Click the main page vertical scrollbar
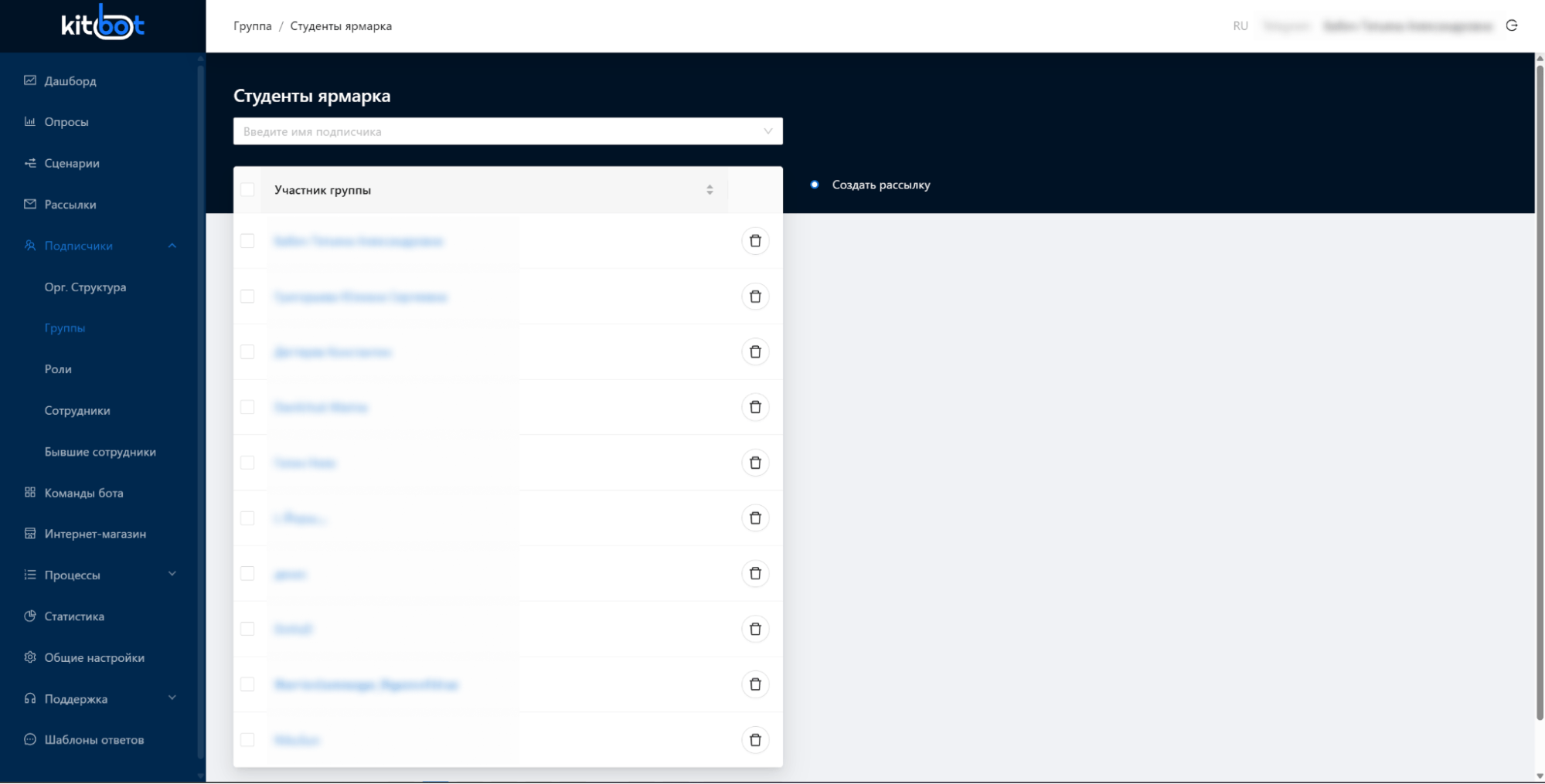Image resolution: width=1545 pixels, height=784 pixels. click(x=1540, y=392)
